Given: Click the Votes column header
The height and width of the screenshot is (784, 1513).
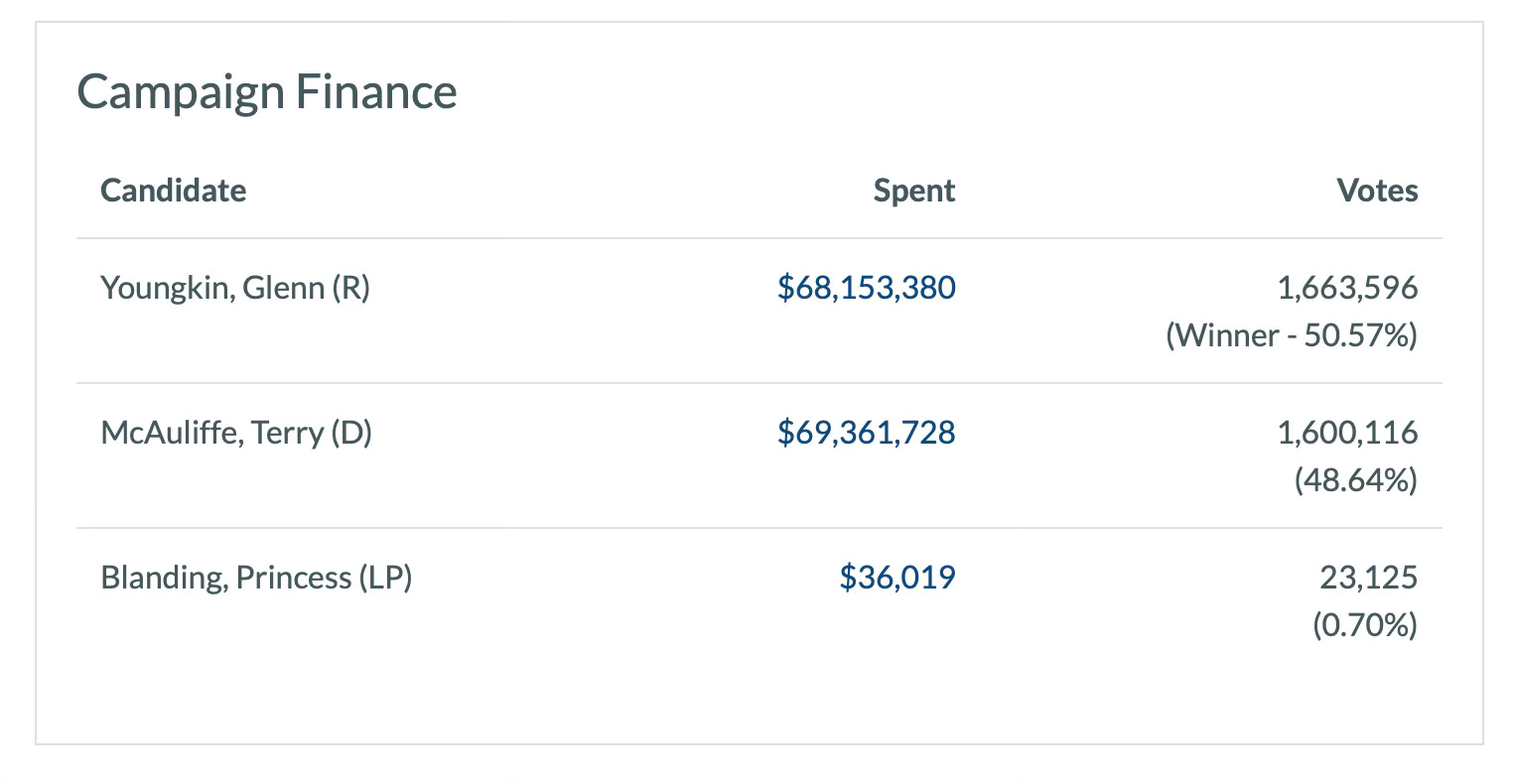Looking at the screenshot, I should click(x=1378, y=190).
